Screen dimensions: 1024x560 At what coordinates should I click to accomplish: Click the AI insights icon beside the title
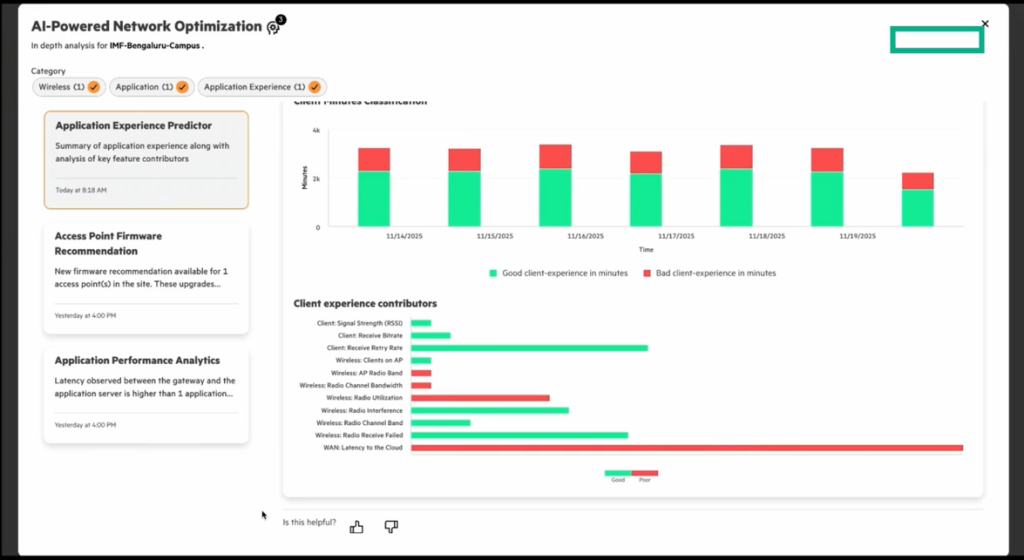(273, 27)
